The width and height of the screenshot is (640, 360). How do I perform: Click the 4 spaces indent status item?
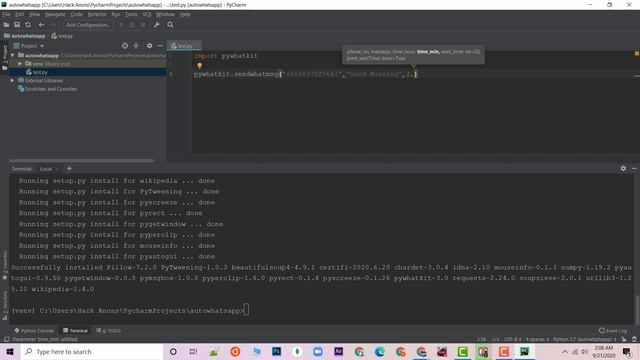(537, 339)
